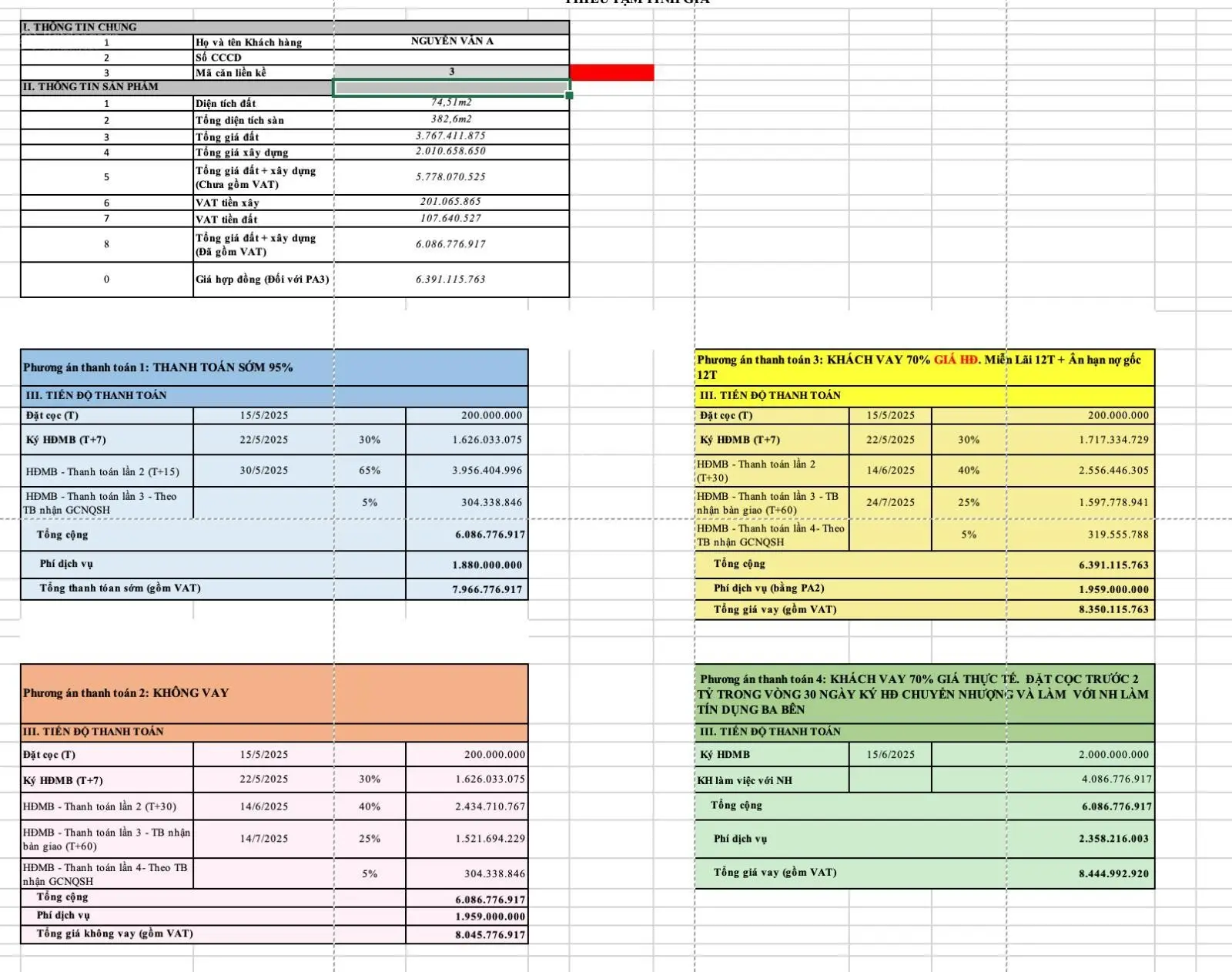The height and width of the screenshot is (972, 1232).
Task: Select the date '30/5/2025' in payment plan 1
Action: (x=263, y=471)
